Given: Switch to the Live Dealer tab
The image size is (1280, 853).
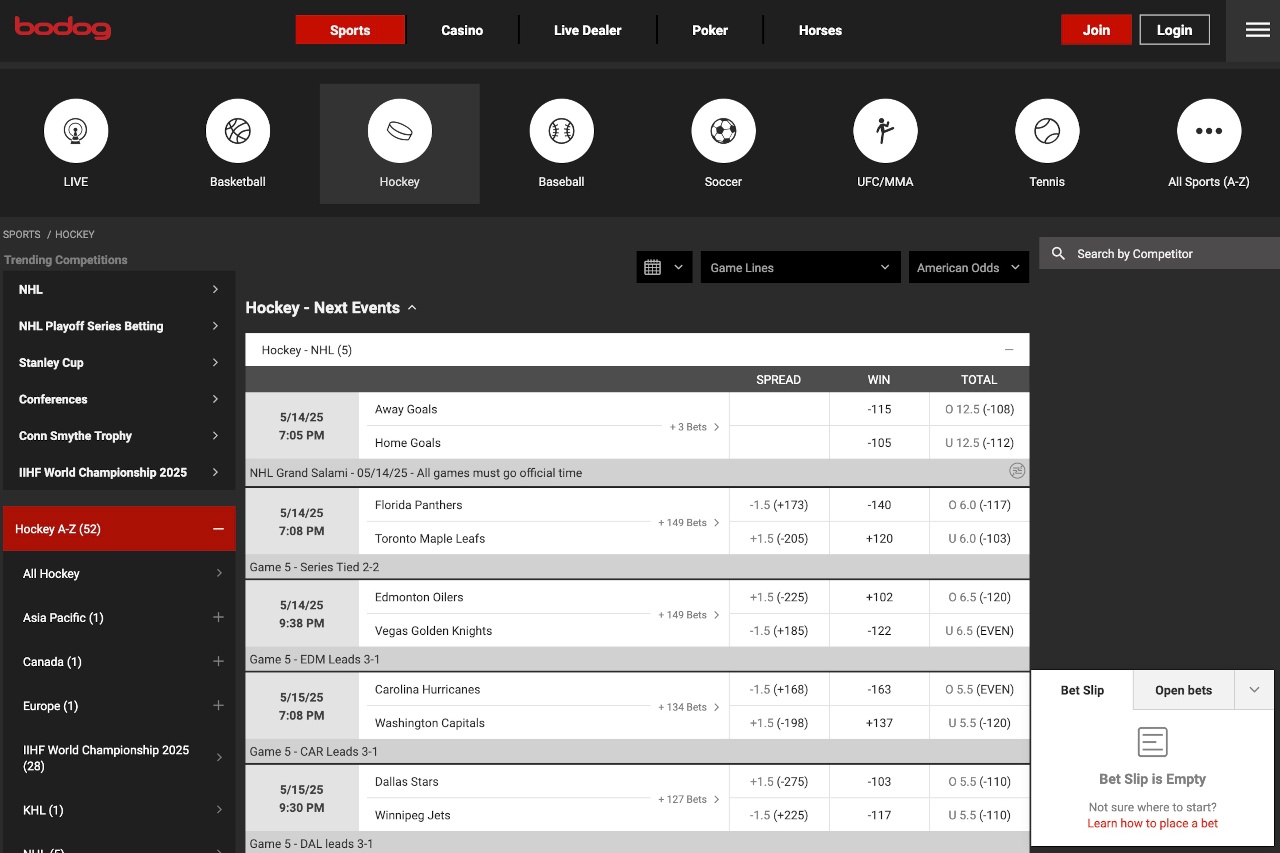Looking at the screenshot, I should (588, 30).
